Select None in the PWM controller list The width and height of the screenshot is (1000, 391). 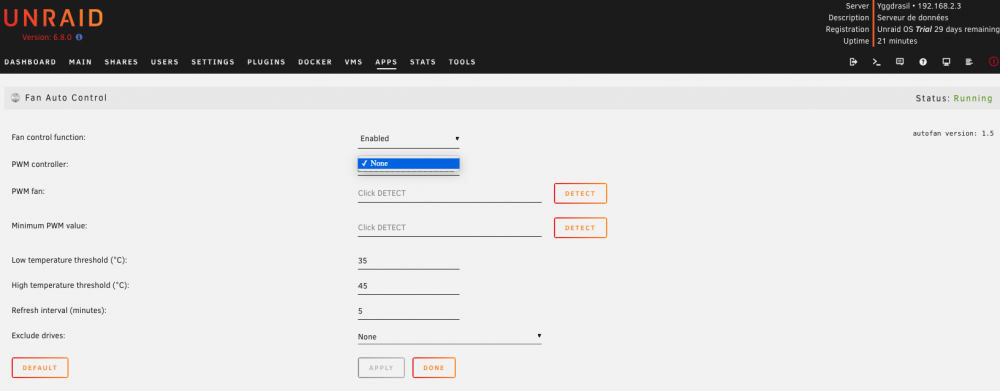click(x=408, y=163)
